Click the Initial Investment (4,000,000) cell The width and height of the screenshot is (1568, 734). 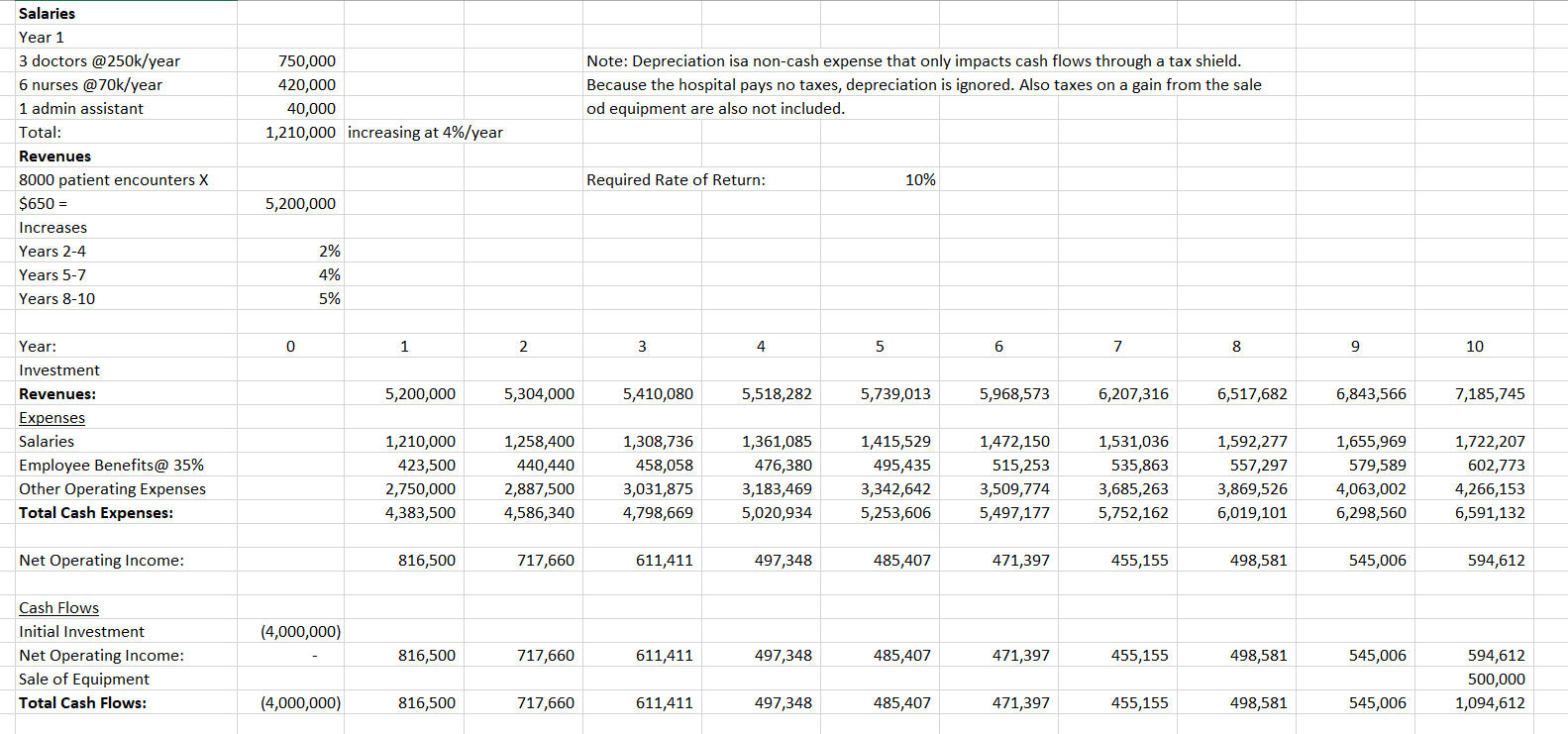300,631
